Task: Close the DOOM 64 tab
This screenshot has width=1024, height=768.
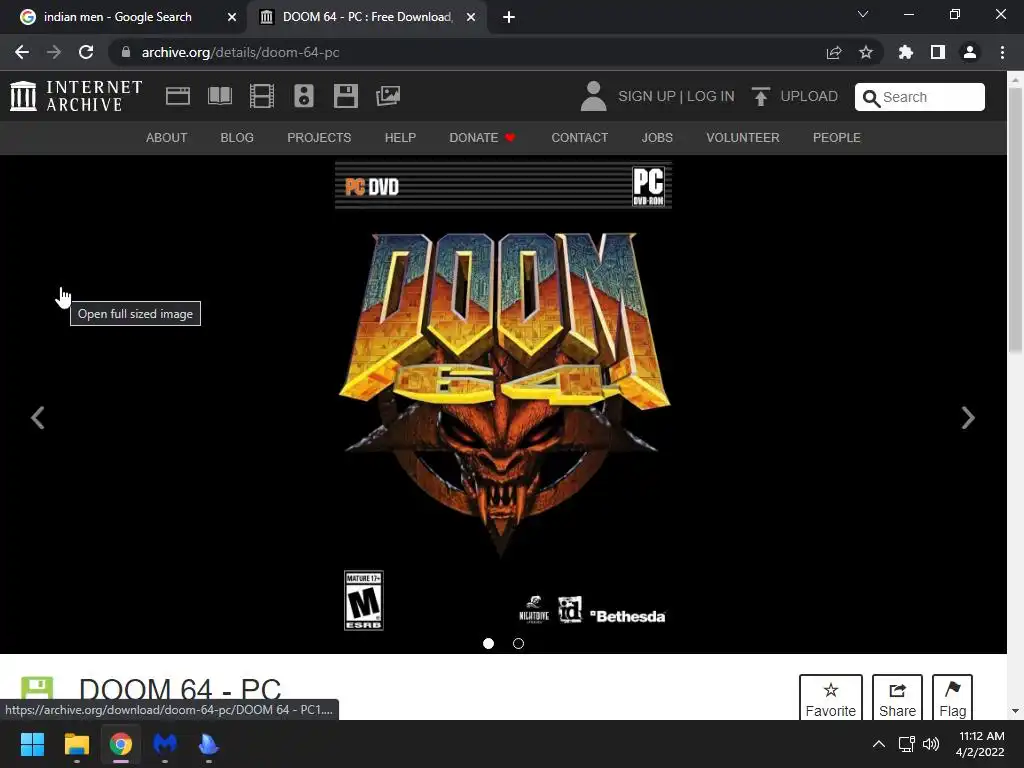Action: click(471, 17)
